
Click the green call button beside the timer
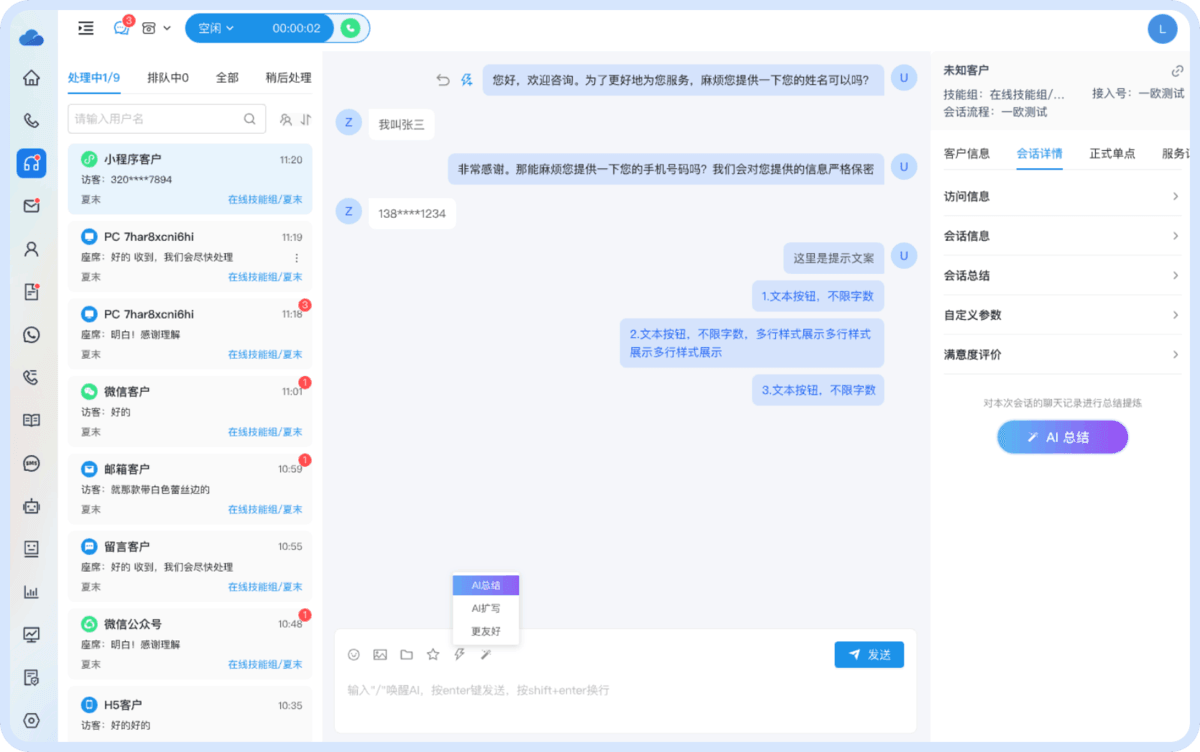pos(350,28)
